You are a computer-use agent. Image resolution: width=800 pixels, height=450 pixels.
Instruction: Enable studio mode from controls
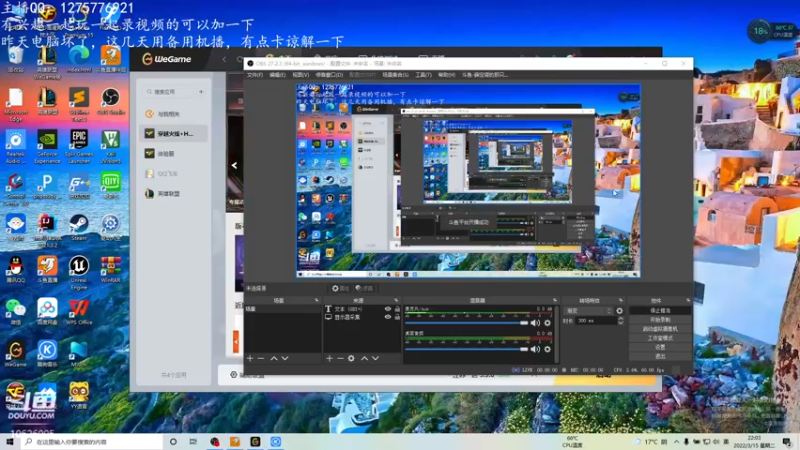[x=660, y=338]
